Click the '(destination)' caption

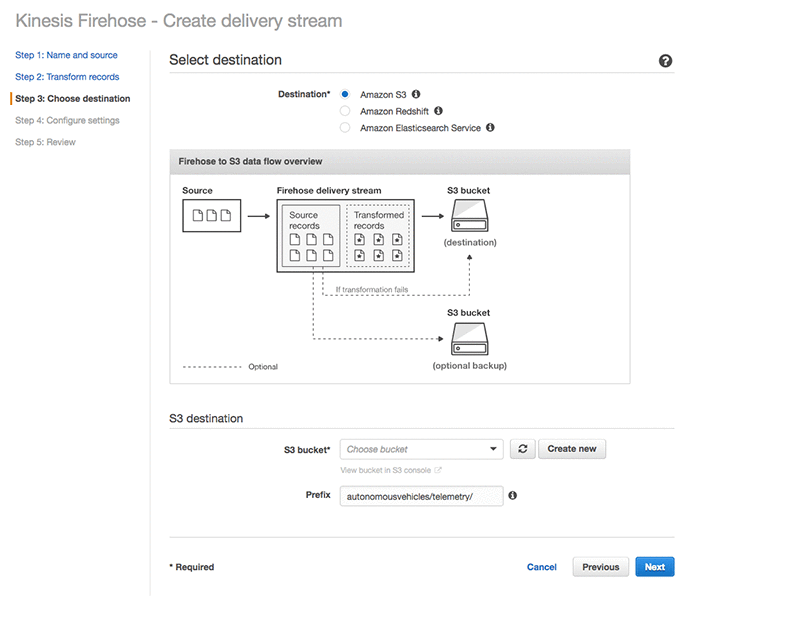(470, 242)
